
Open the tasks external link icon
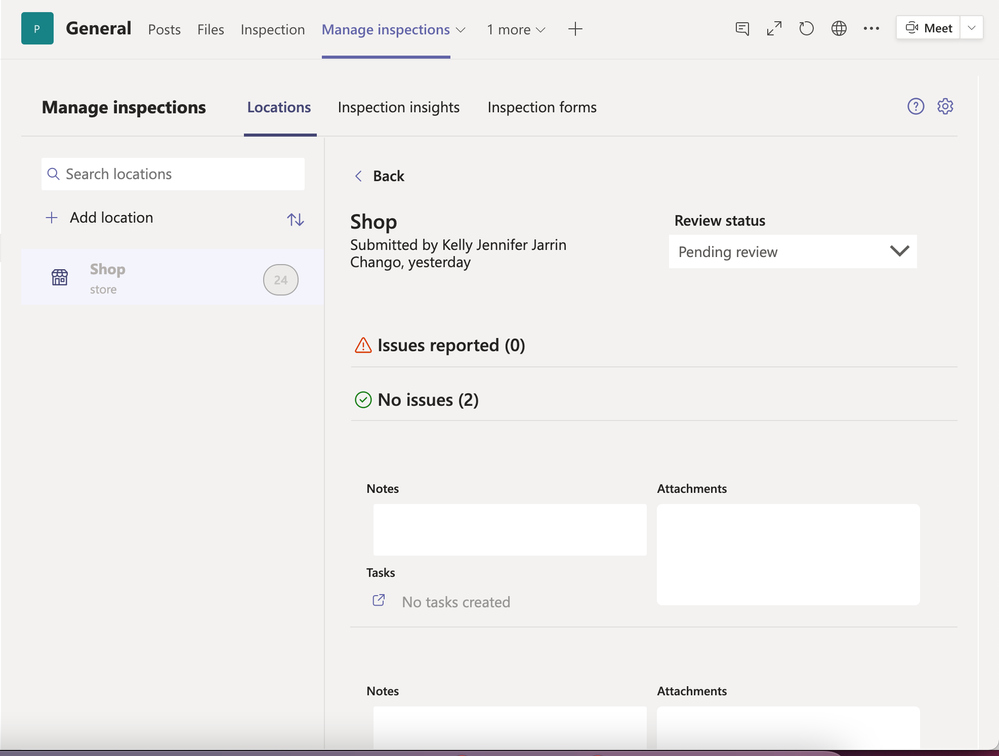coord(378,601)
